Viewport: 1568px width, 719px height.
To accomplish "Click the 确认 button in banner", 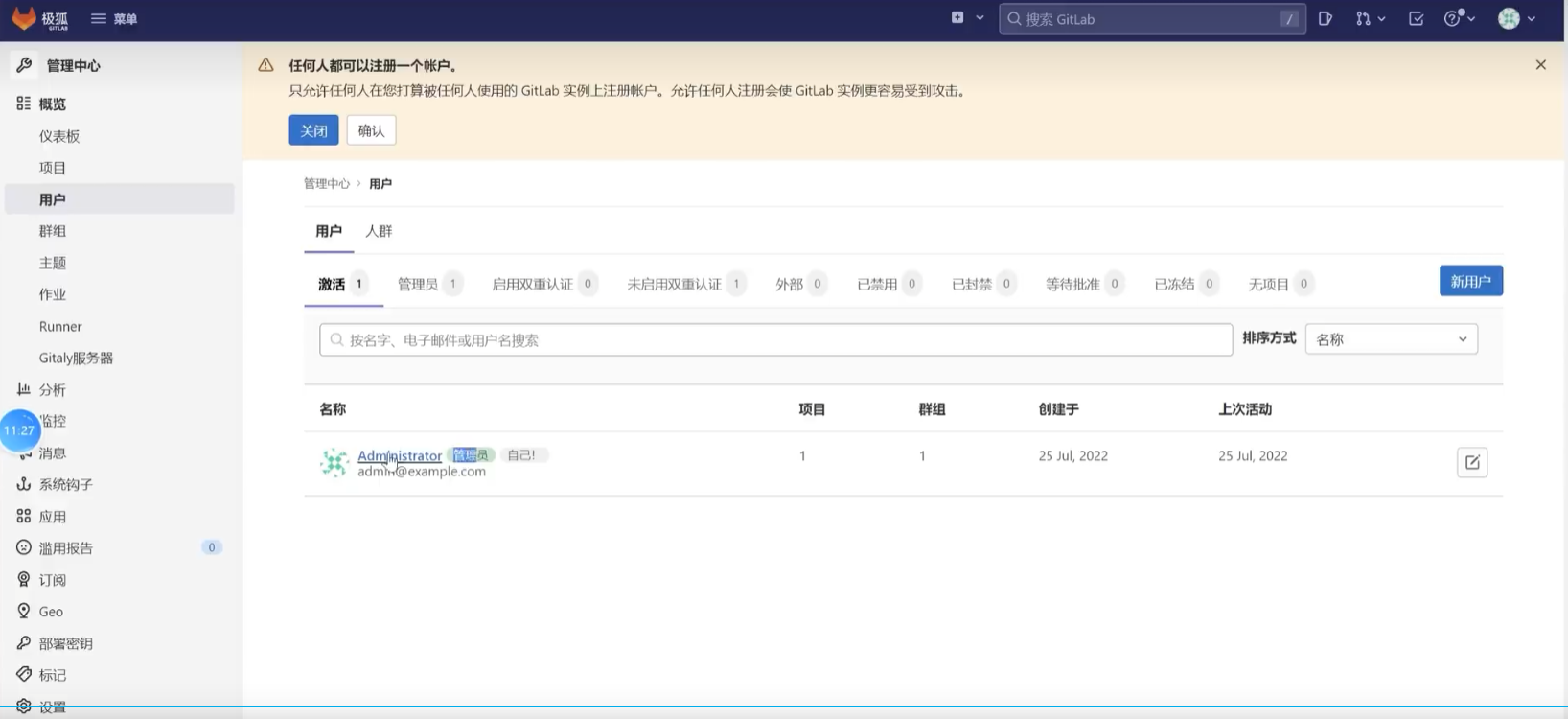I will (371, 130).
